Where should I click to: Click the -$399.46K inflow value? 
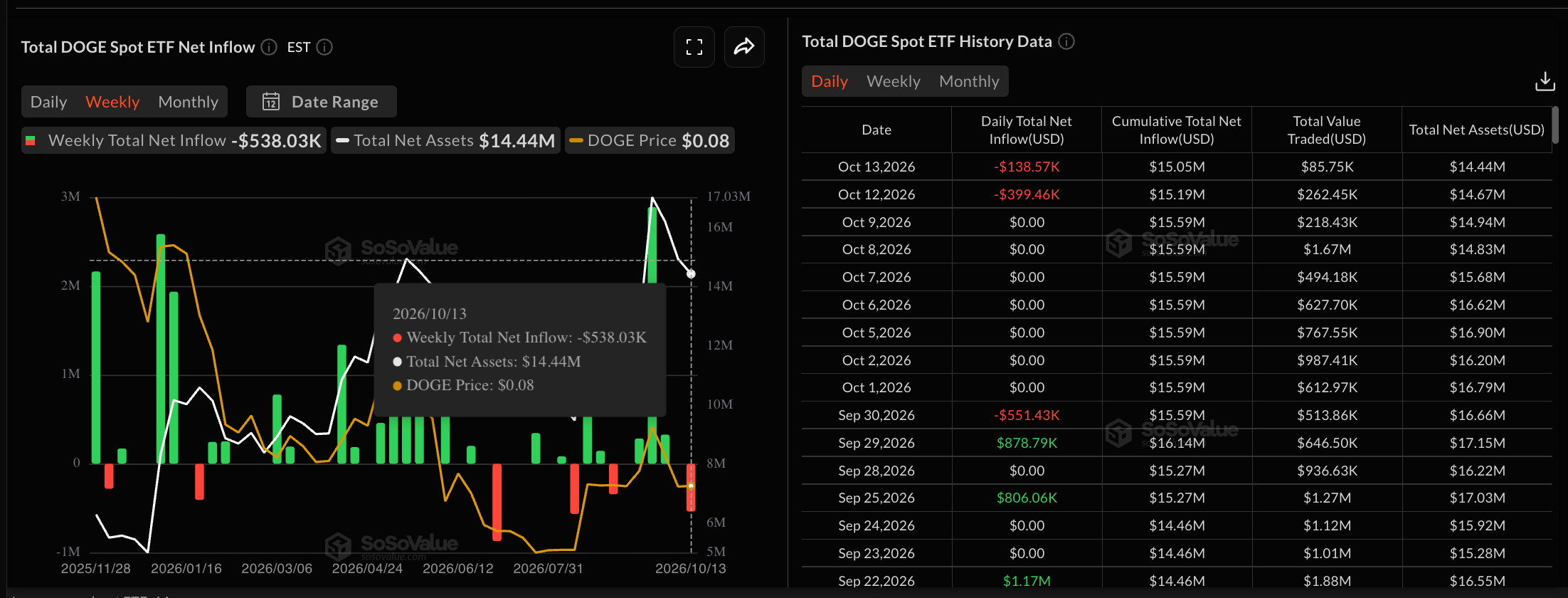coord(1027,194)
